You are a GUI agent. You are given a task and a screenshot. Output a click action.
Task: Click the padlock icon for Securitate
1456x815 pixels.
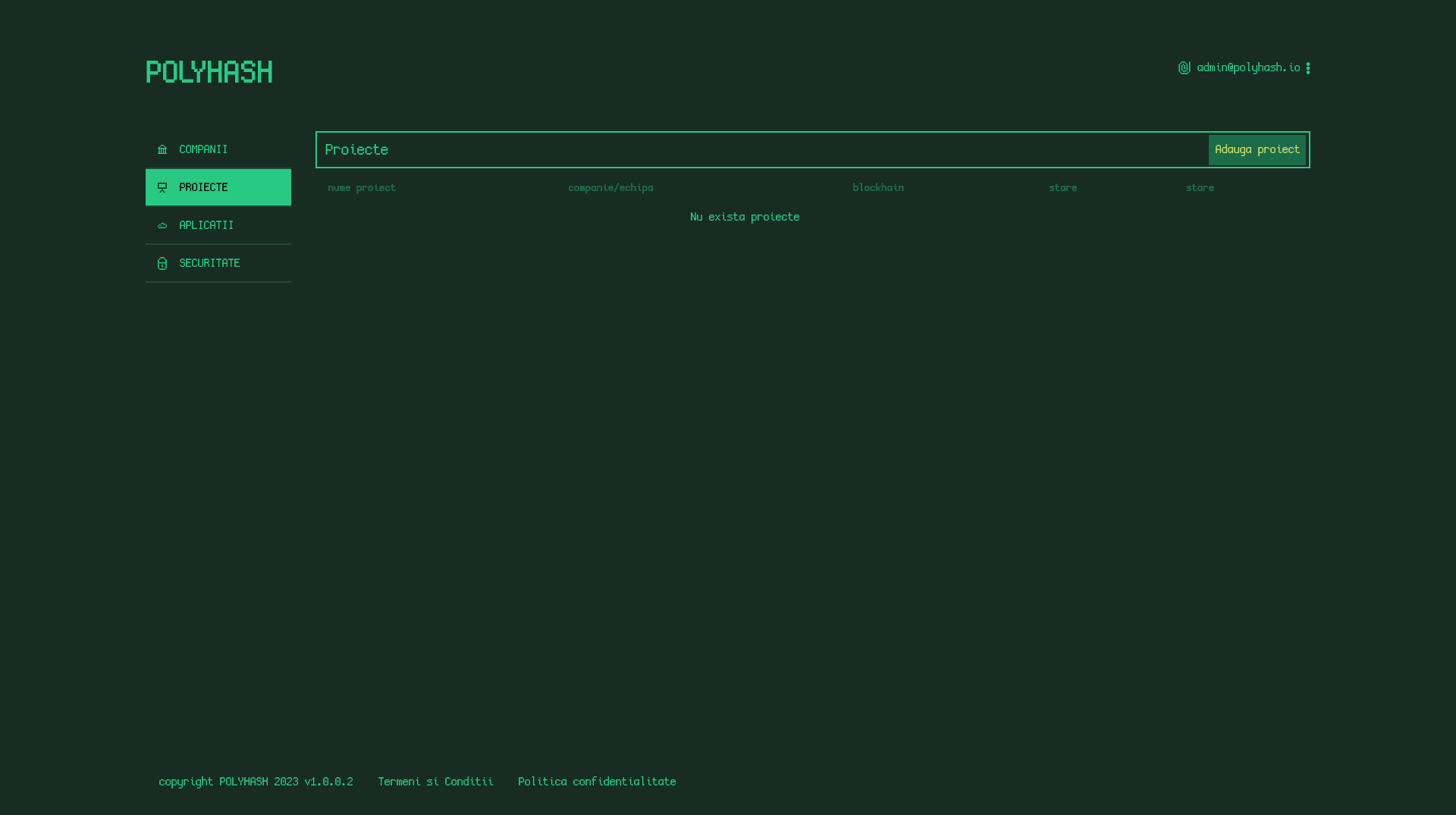click(x=162, y=263)
